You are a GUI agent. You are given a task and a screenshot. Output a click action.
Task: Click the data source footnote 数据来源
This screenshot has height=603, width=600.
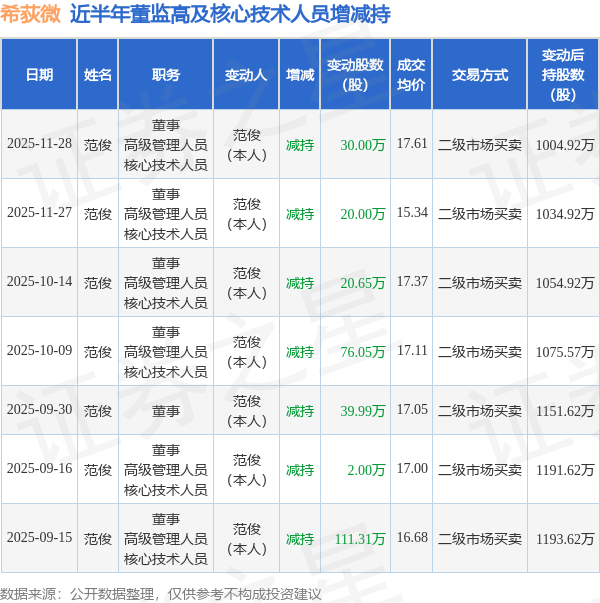click(160, 594)
